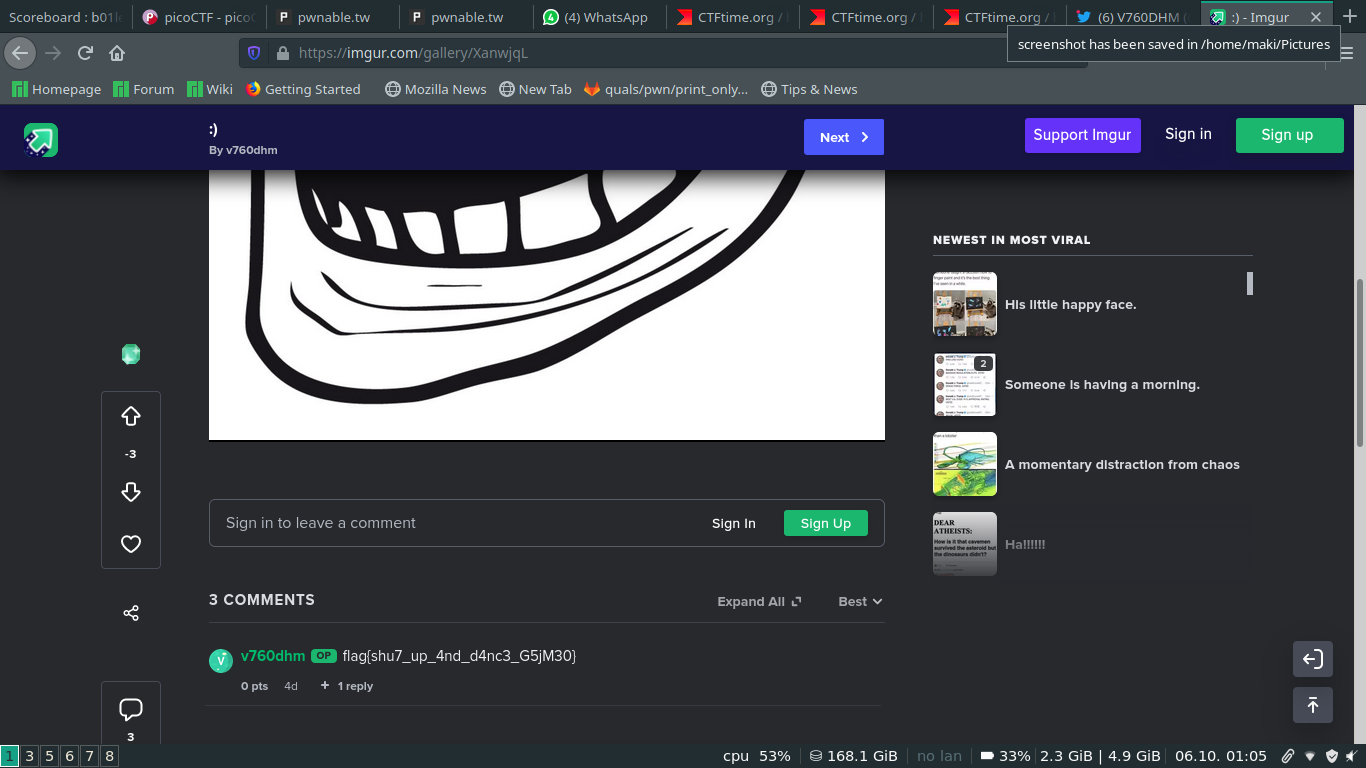Switch to the picoCTF tab
The height and width of the screenshot is (768, 1366).
coord(200,17)
